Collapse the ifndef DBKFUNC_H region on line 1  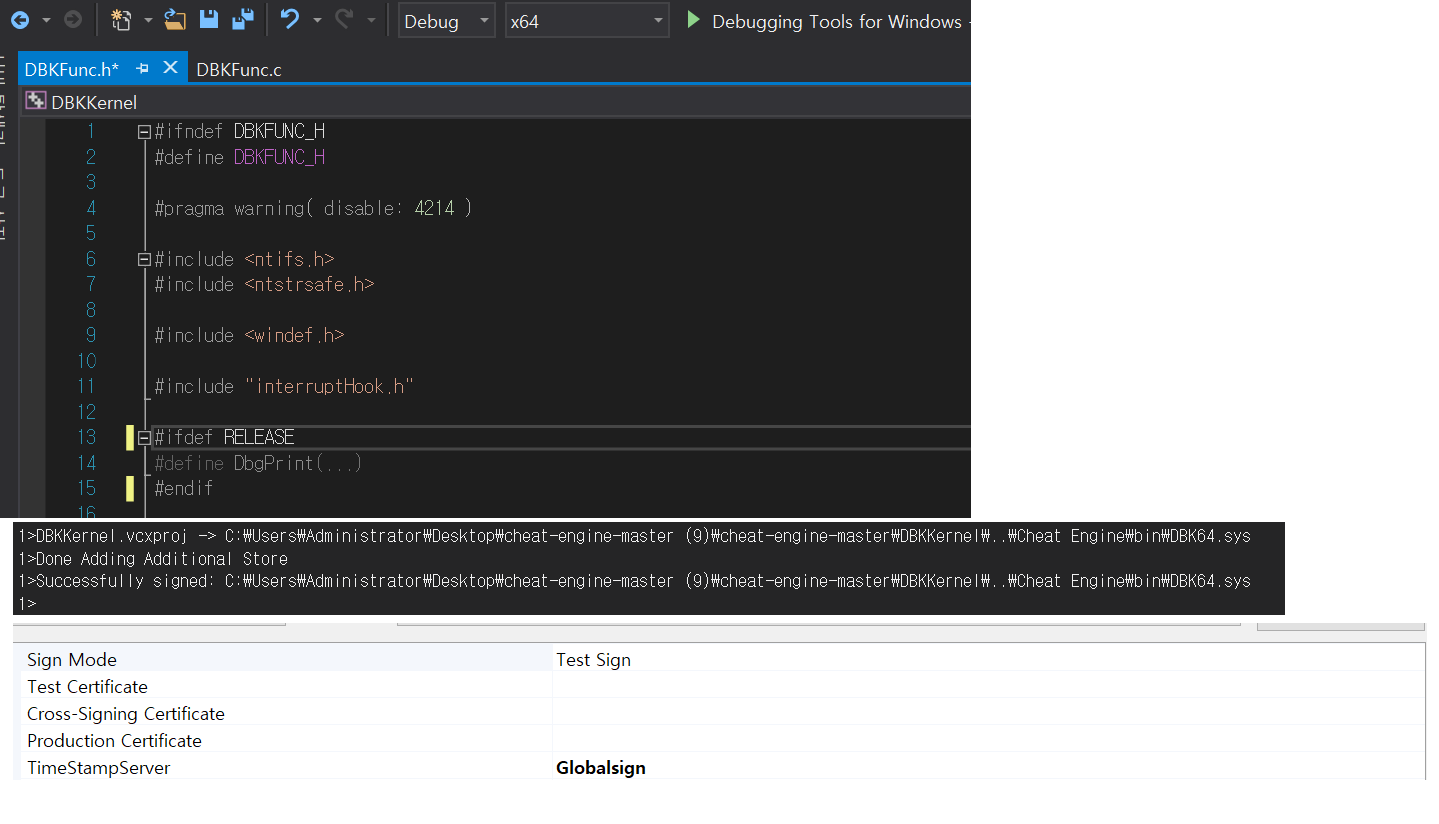click(143, 130)
